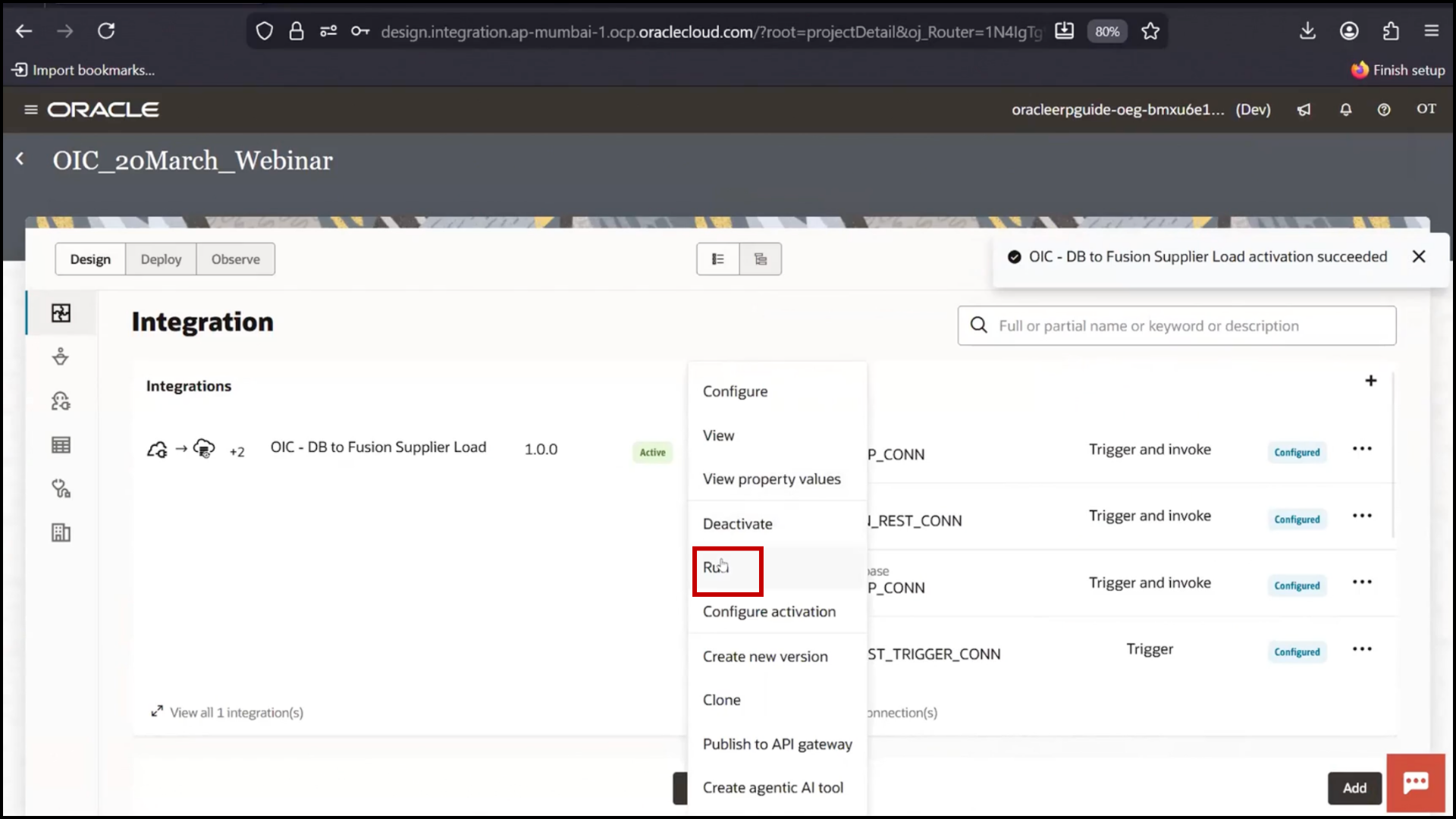This screenshot has width=1456, height=819.
Task: Click the 80% zoom level indicator
Action: (x=1107, y=31)
